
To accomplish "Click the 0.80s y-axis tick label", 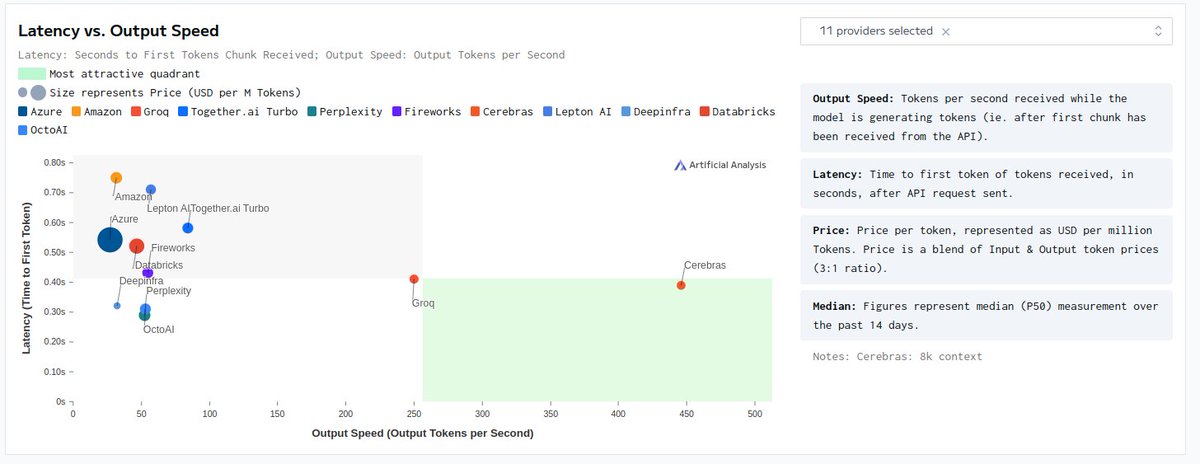I will 55,162.
